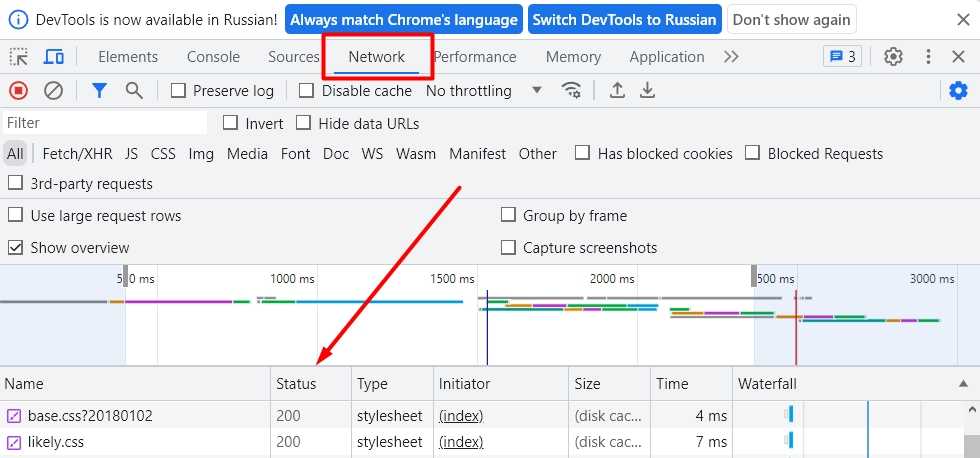Stop recording the network log
This screenshot has width=980, height=458.
[x=18, y=91]
